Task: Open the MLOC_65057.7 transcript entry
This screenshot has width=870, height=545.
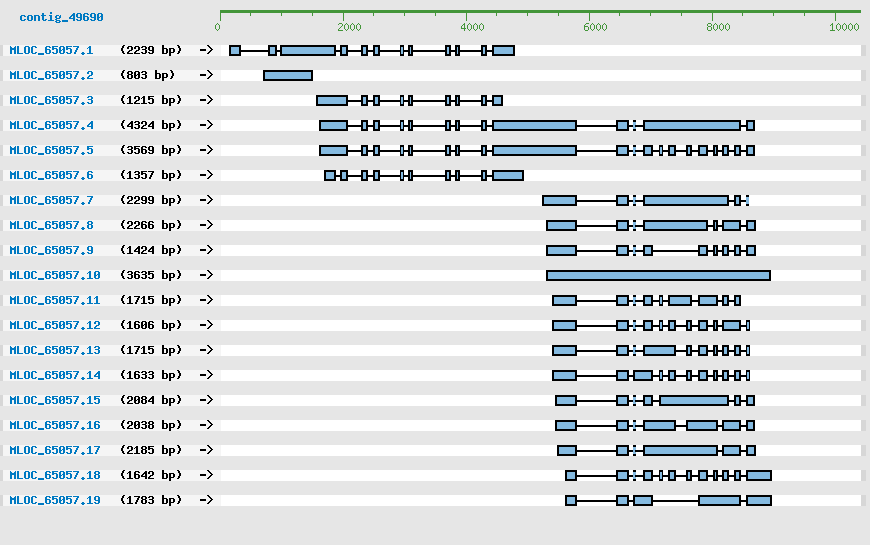Action: pyautogui.click(x=51, y=200)
